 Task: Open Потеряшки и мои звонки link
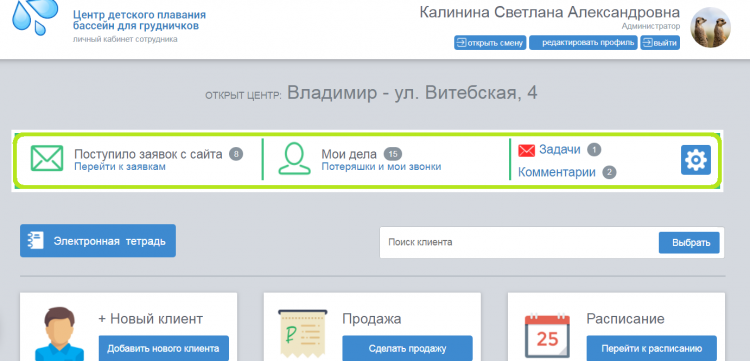[381, 167]
